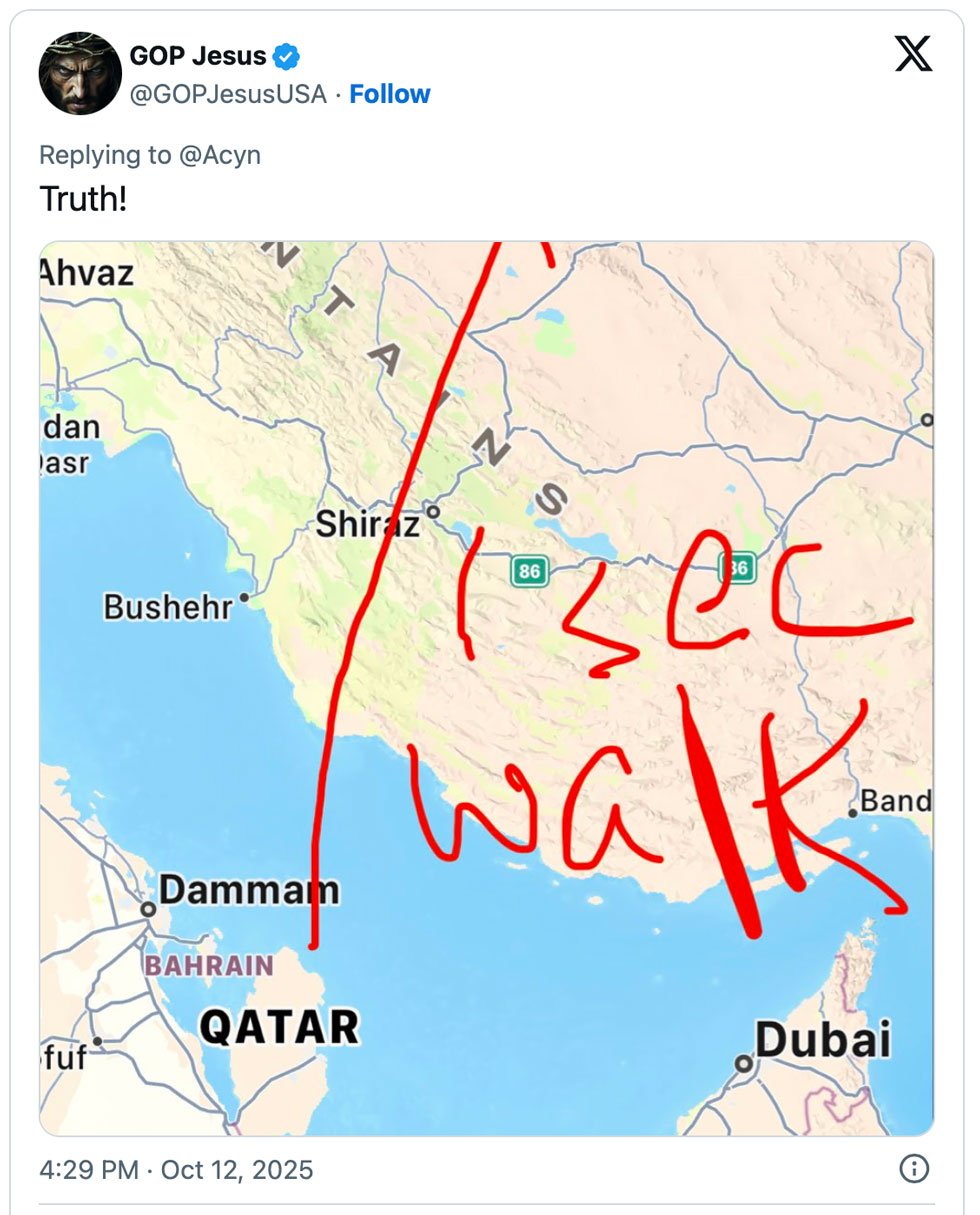
Task: Click the GOP Jesus display name
Action: (196, 57)
